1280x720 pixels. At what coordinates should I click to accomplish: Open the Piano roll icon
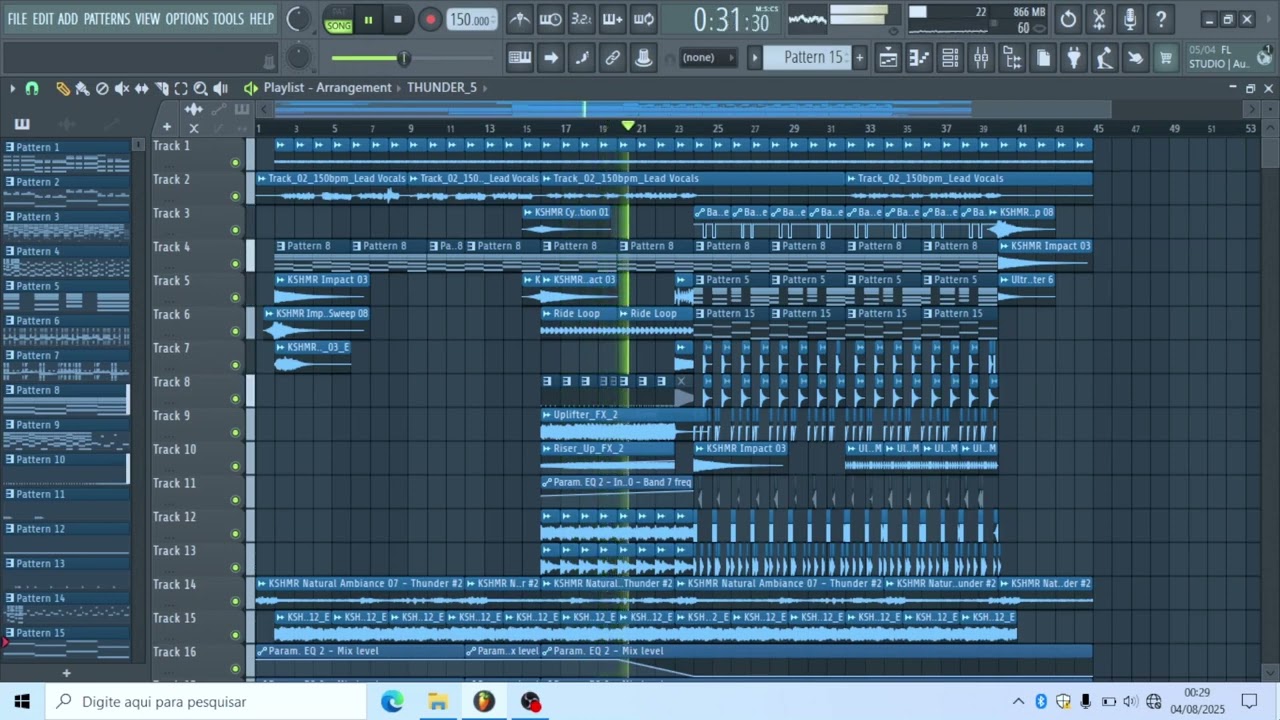[919, 58]
